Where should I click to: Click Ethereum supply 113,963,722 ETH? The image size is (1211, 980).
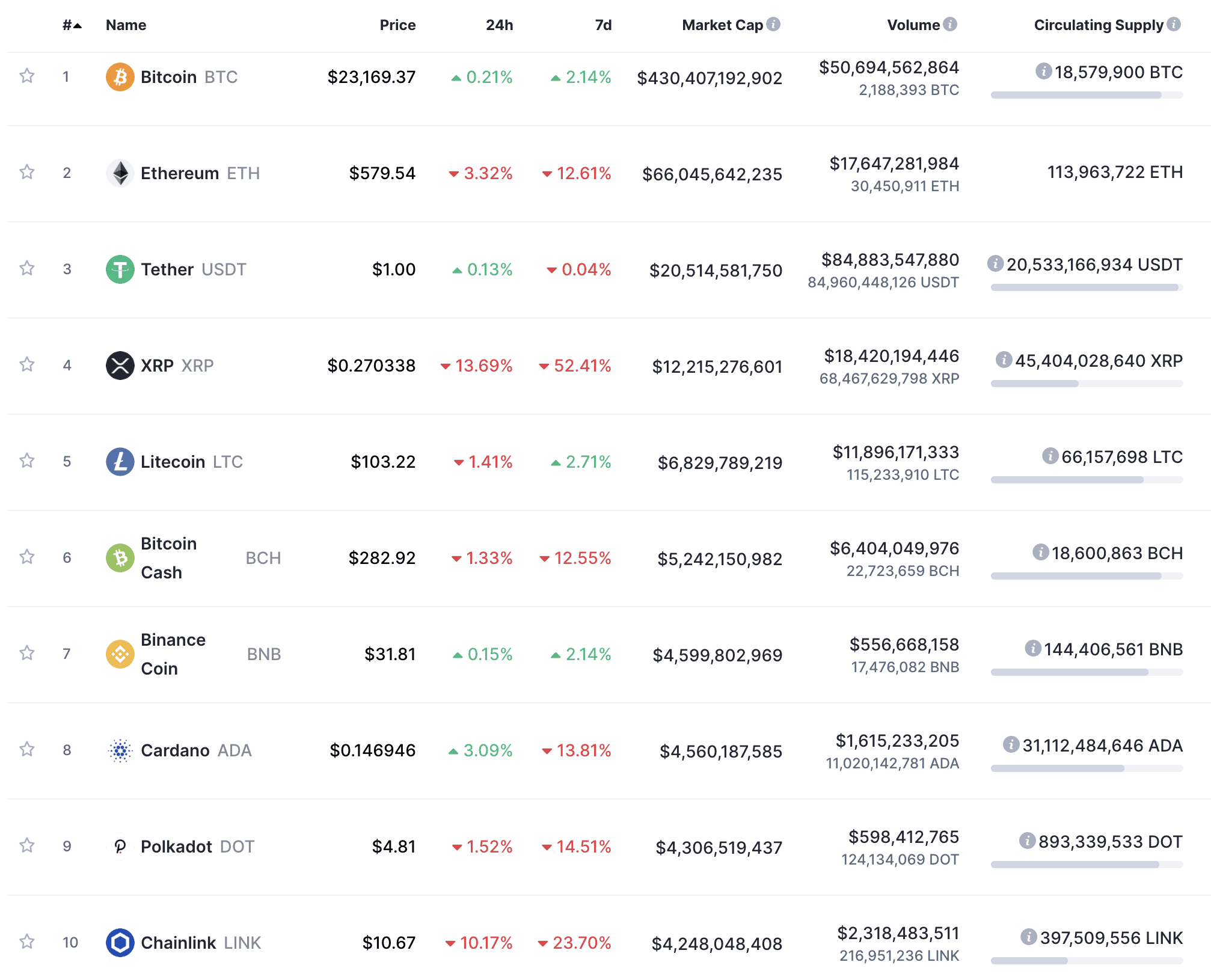[x=1115, y=172]
